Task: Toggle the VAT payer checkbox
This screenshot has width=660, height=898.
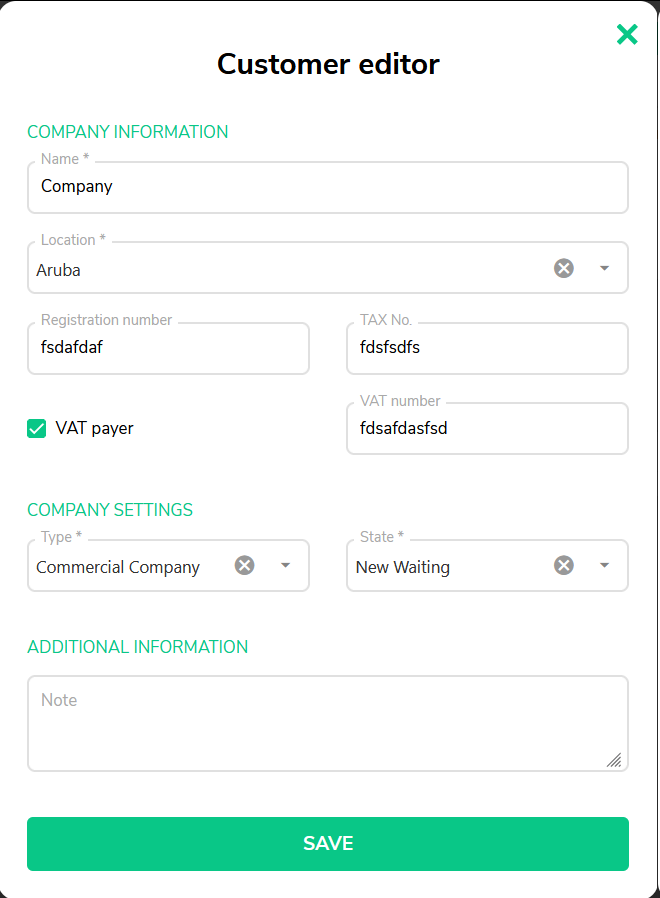Action: (37, 428)
